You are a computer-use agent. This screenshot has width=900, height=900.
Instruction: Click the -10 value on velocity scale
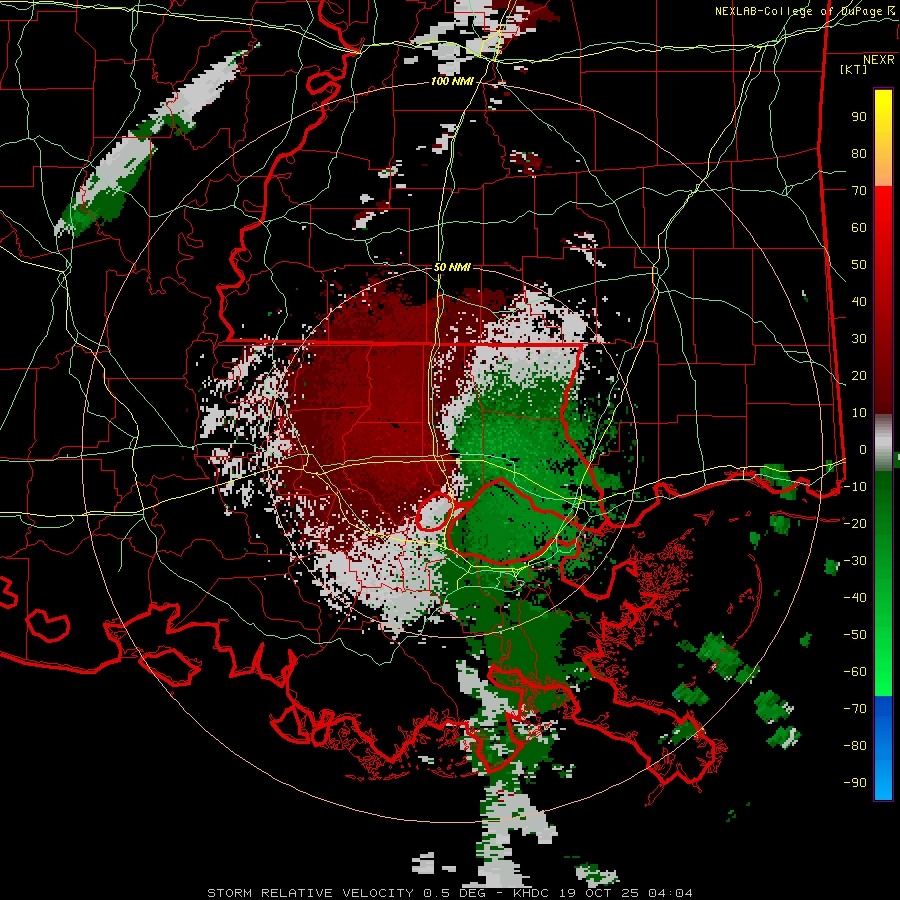click(x=855, y=487)
